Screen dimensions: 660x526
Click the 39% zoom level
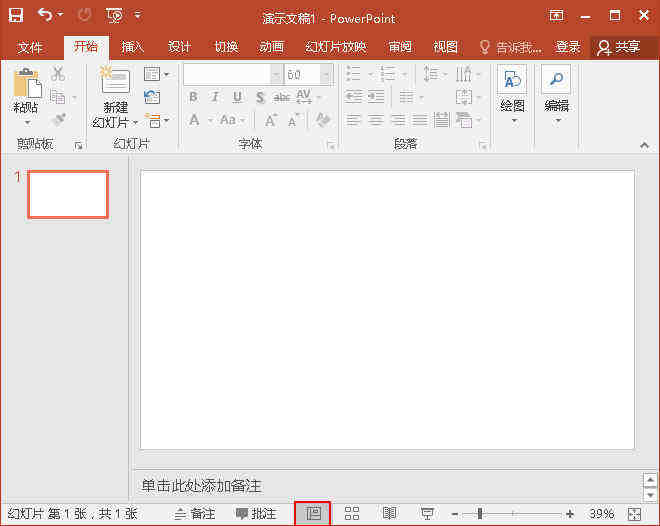pos(601,514)
